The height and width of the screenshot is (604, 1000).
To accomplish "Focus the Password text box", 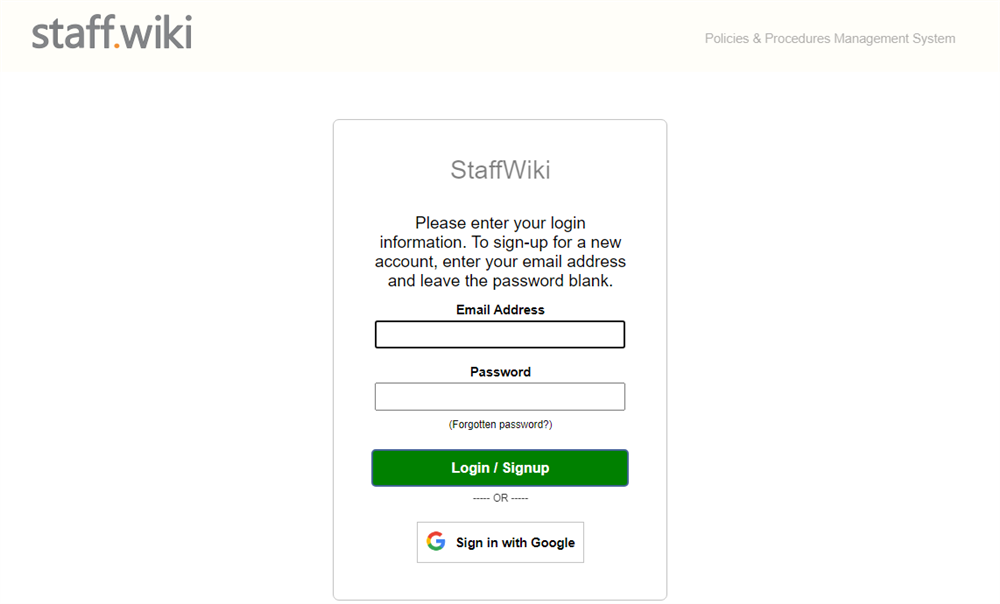I will (x=500, y=397).
